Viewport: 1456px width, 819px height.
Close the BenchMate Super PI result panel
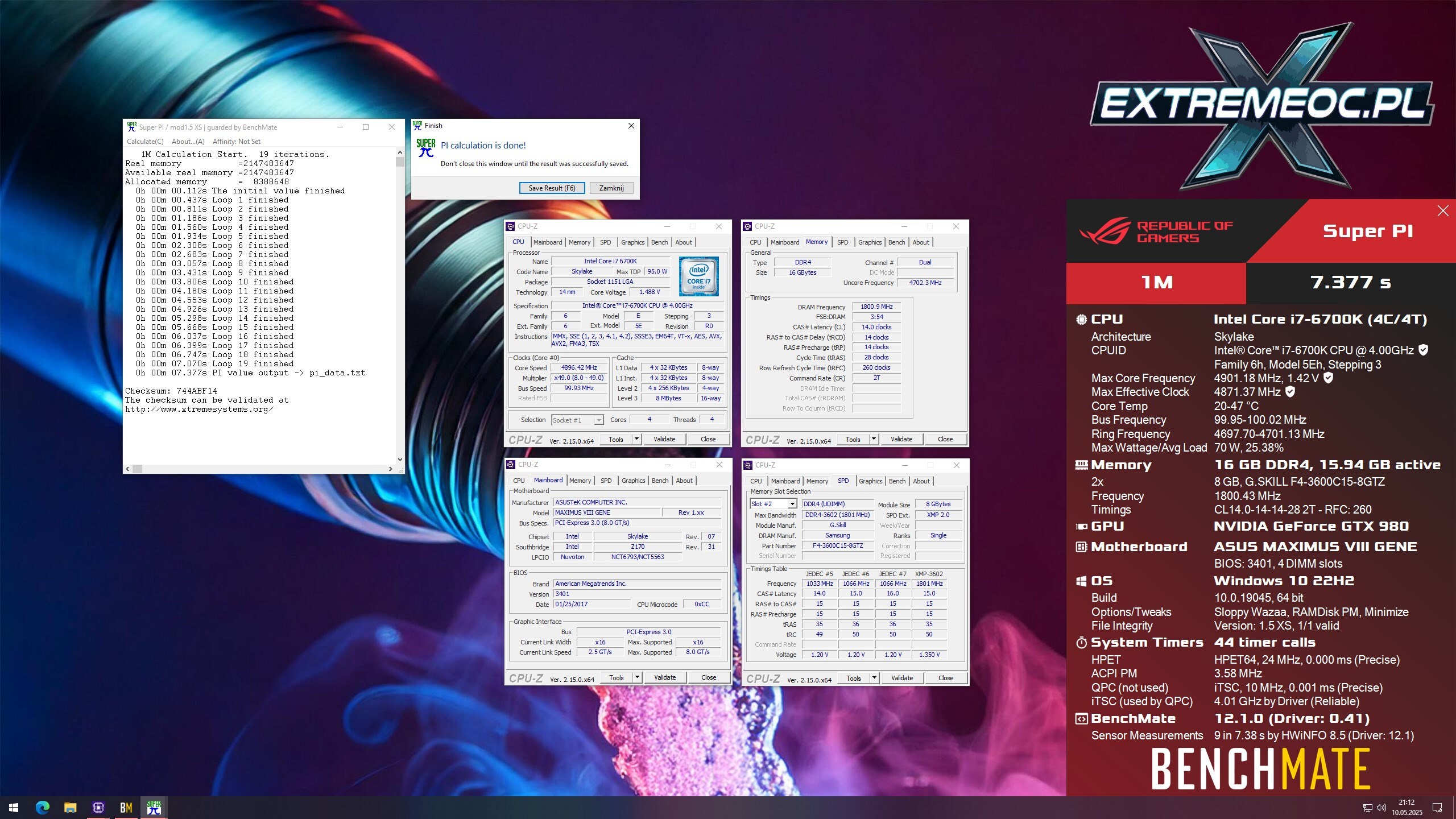1442,211
